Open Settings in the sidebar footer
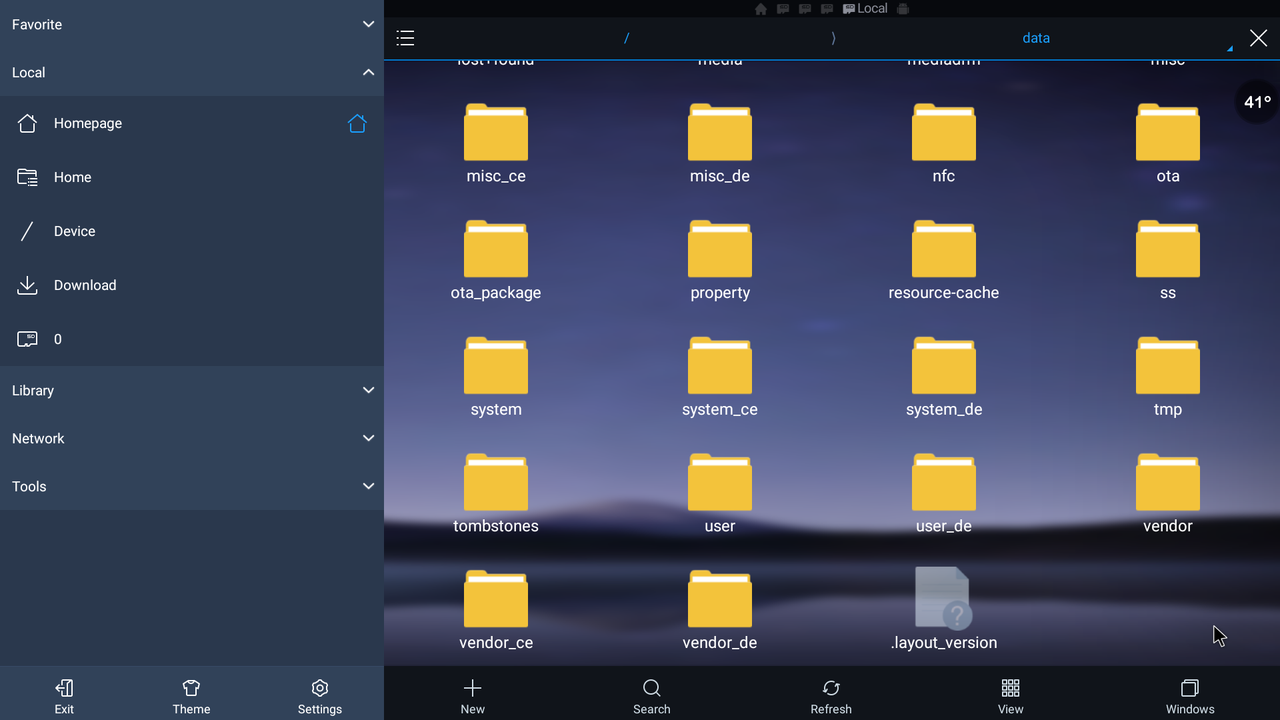This screenshot has width=1280, height=720. coord(320,696)
